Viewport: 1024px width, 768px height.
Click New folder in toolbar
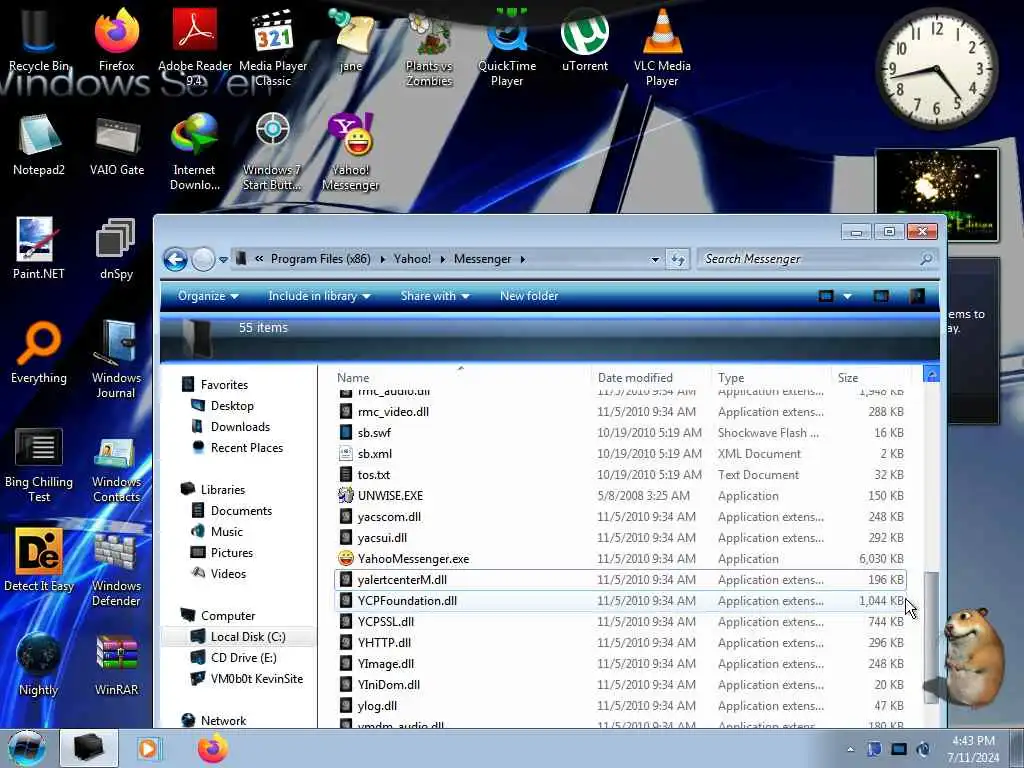pyautogui.click(x=529, y=296)
